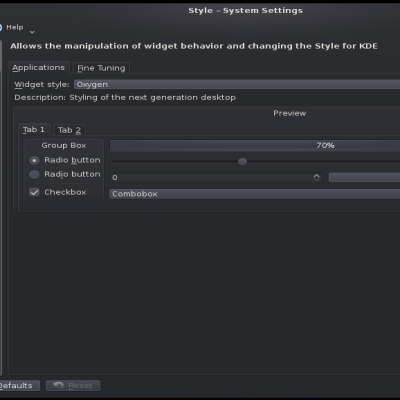Open Tab 2 in the preview

(69, 130)
